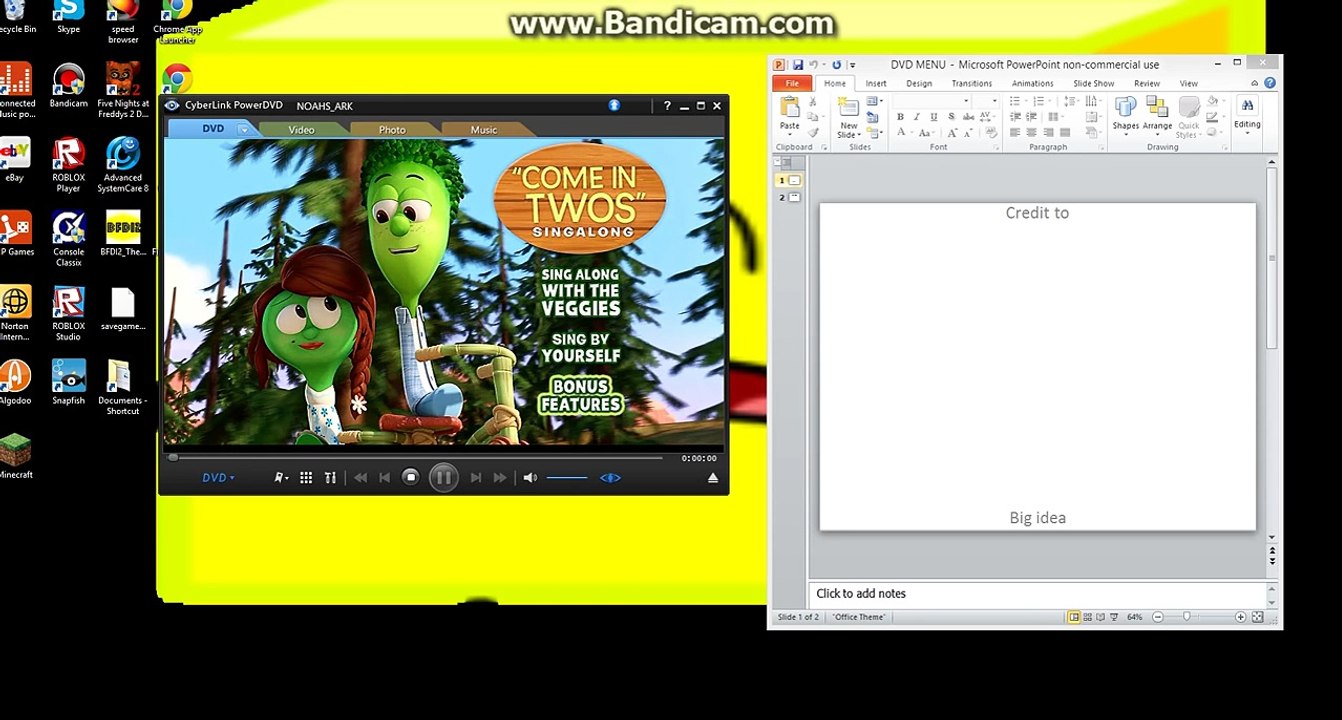Click the 'Credit to' text on slide
This screenshot has width=1342, height=720.
(x=1037, y=212)
